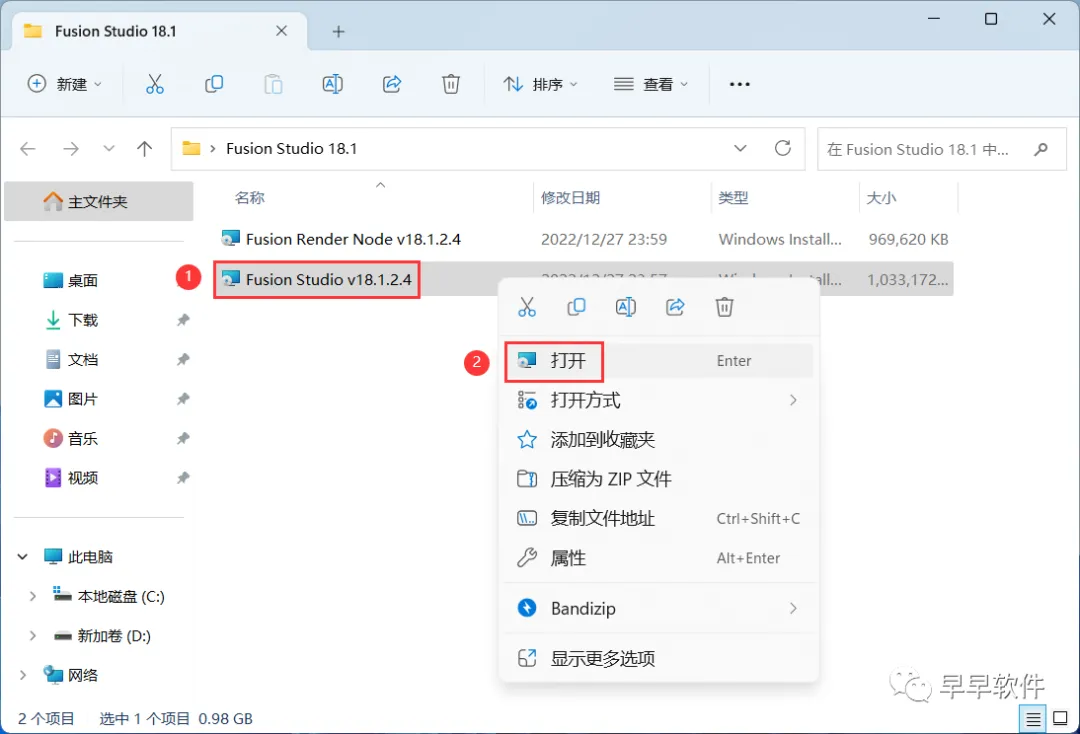Open the 新建 dropdown
The image size is (1080, 734).
coord(64,84)
